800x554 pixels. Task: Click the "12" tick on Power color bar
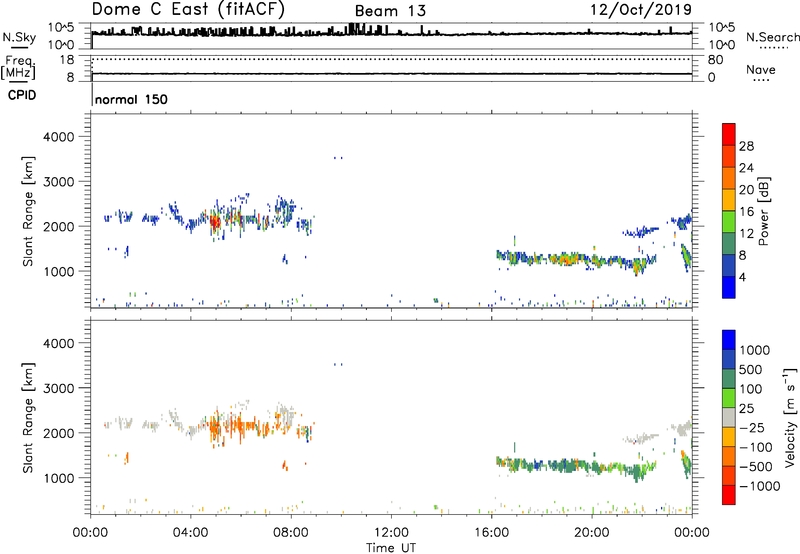coord(746,234)
